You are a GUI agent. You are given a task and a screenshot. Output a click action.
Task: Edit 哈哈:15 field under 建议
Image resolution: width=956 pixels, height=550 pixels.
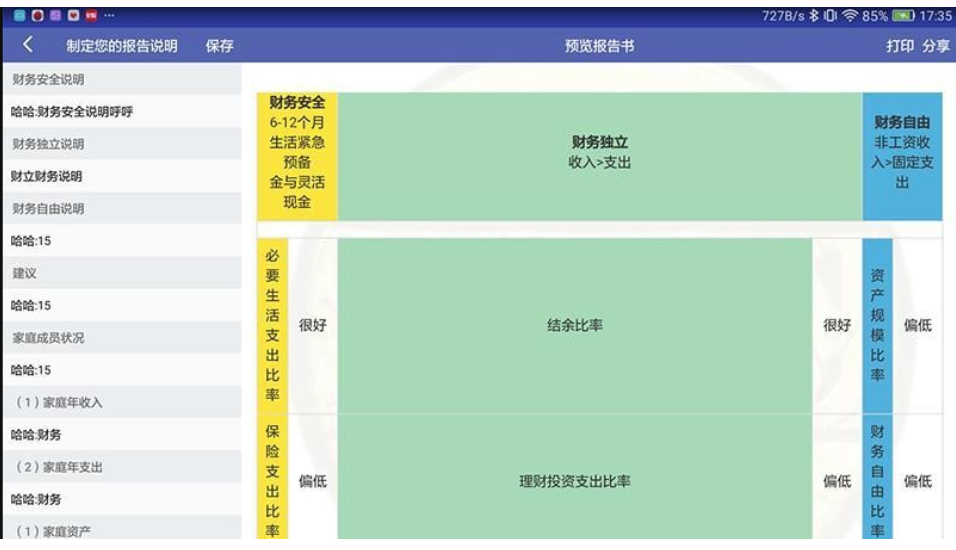point(122,305)
